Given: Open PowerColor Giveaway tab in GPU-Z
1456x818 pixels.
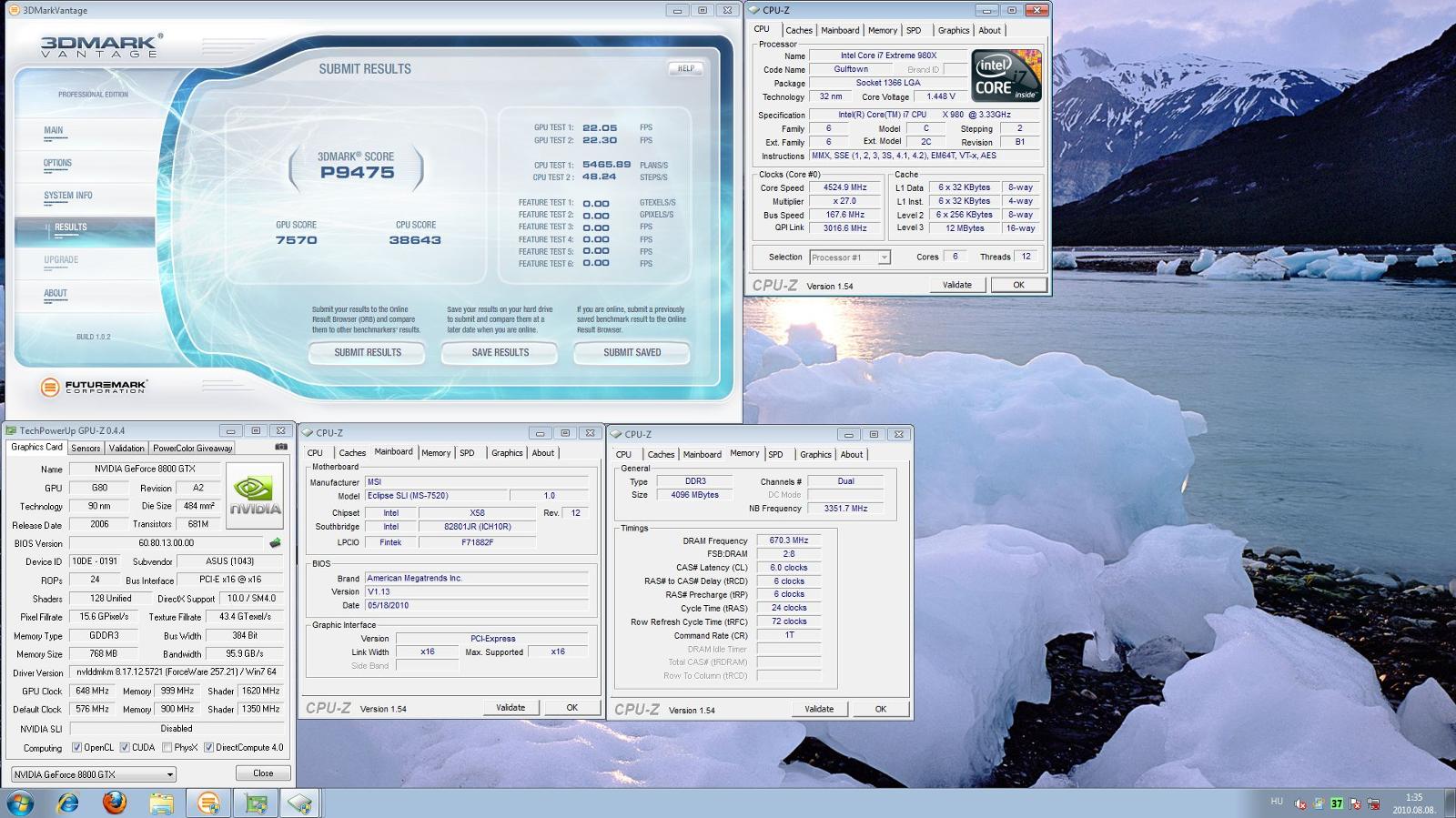Looking at the screenshot, I should [193, 448].
